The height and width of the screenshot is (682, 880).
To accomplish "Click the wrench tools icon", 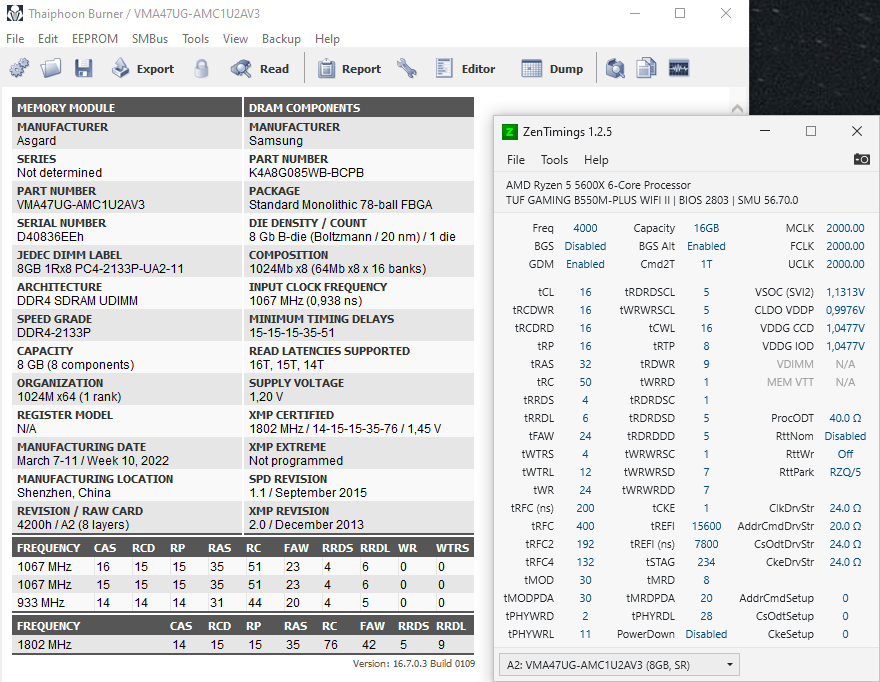I will [x=407, y=68].
